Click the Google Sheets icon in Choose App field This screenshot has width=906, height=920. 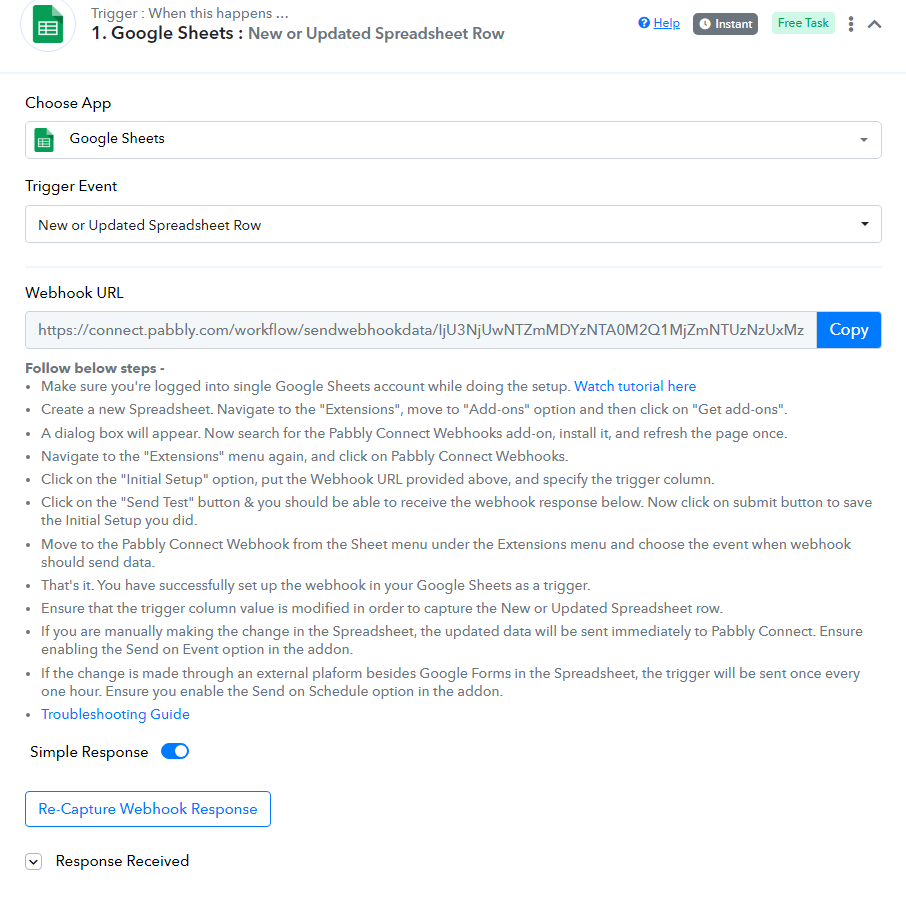[44, 140]
